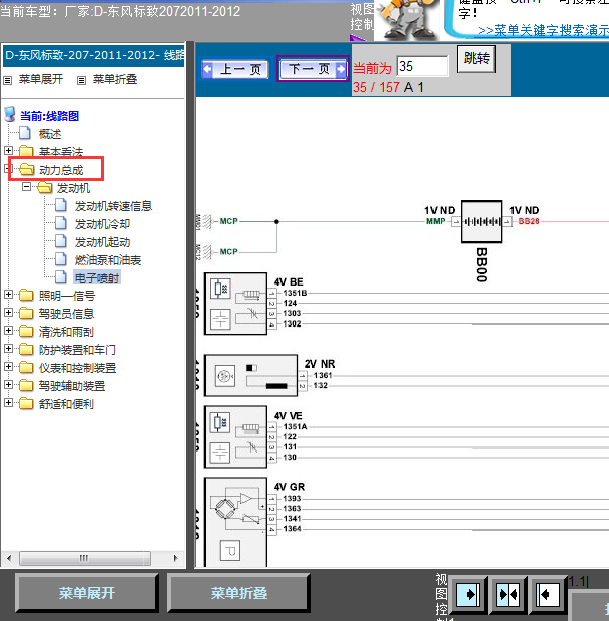Open 发动机起动 diagram

(102, 242)
